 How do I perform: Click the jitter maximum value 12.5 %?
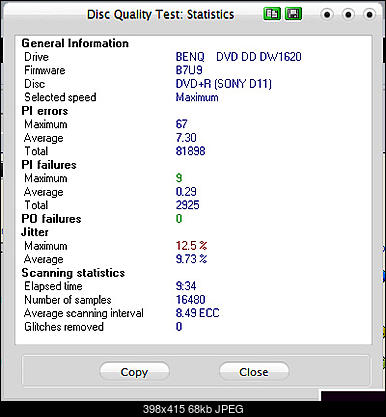tap(192, 246)
